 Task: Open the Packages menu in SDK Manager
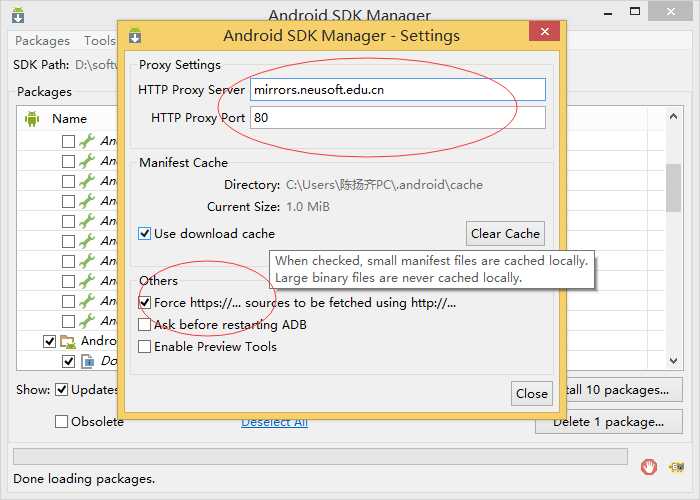click(42, 41)
